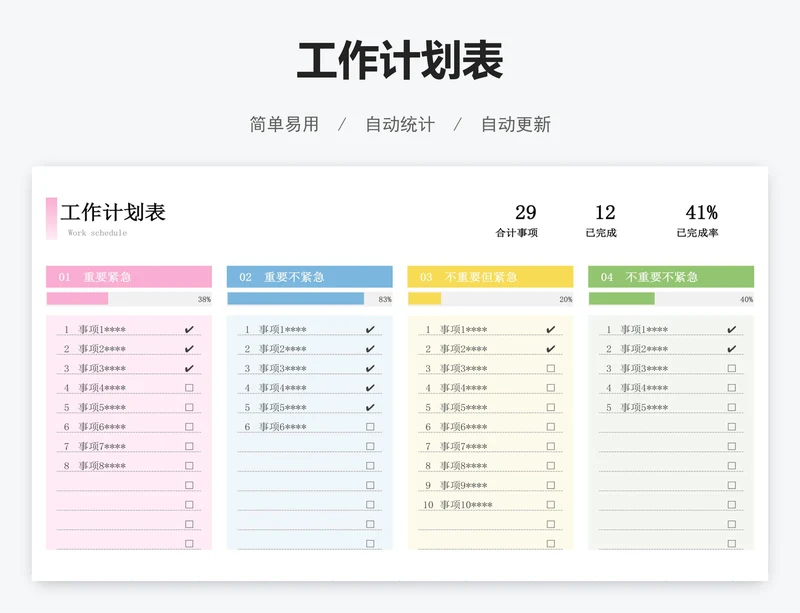Uncheck 事项3 in 重要紧急 list
This screenshot has width=800, height=613.
[x=189, y=369]
